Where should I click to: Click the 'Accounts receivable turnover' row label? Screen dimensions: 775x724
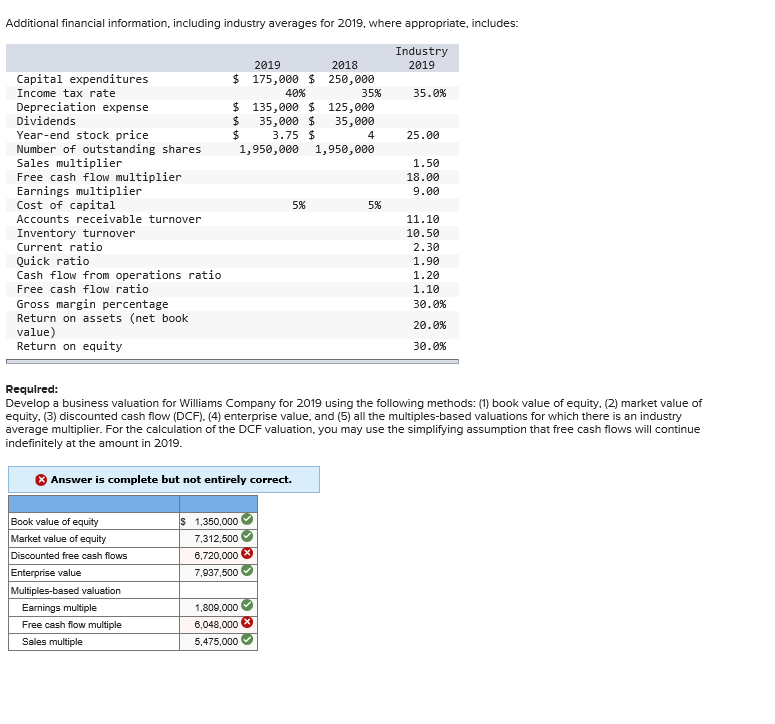tap(109, 219)
